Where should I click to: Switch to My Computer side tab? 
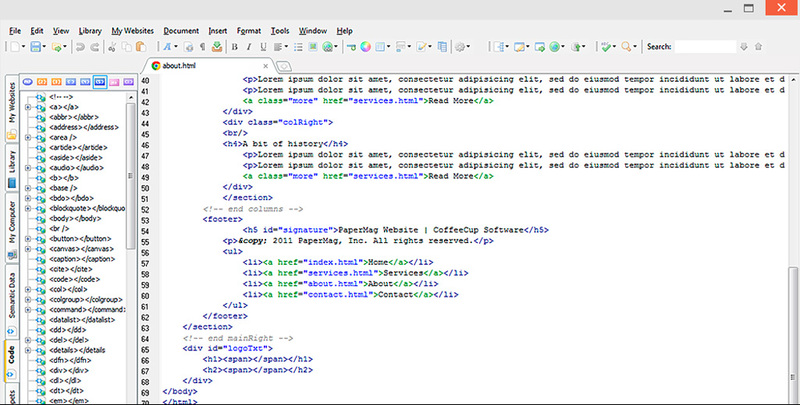pyautogui.click(x=12, y=228)
